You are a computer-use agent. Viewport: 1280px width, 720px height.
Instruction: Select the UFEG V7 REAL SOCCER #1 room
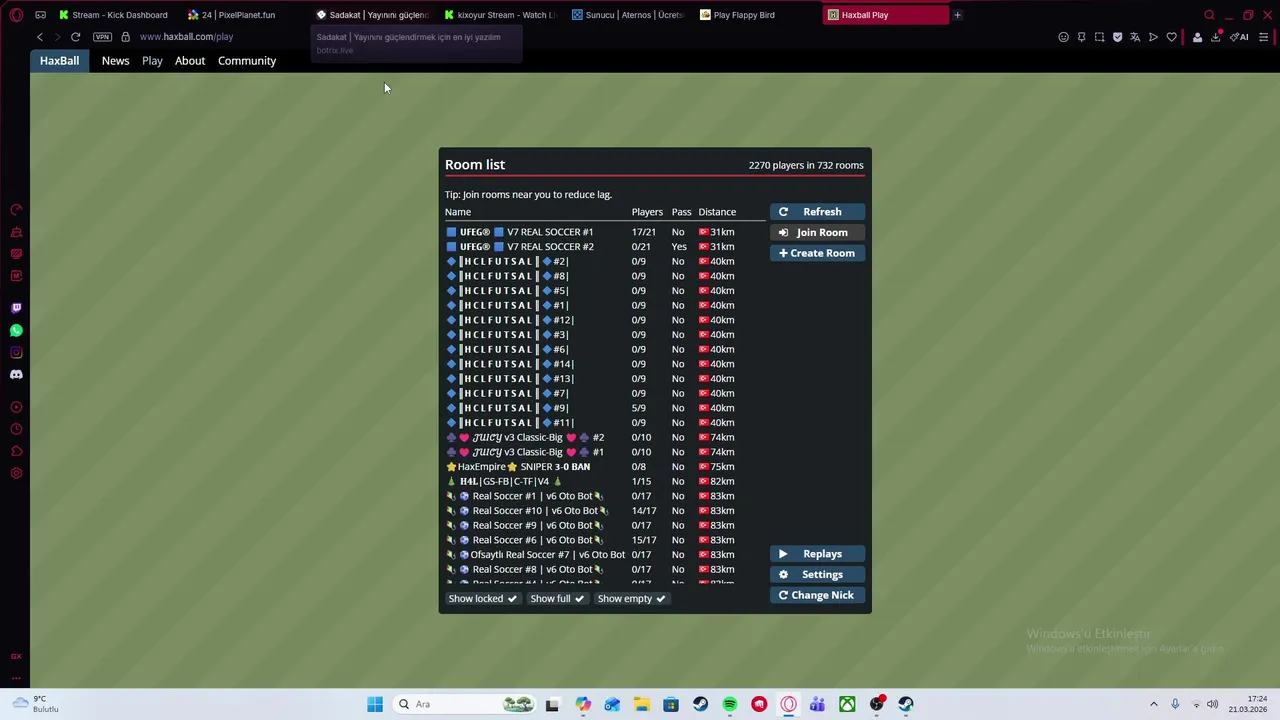pyautogui.click(x=605, y=232)
